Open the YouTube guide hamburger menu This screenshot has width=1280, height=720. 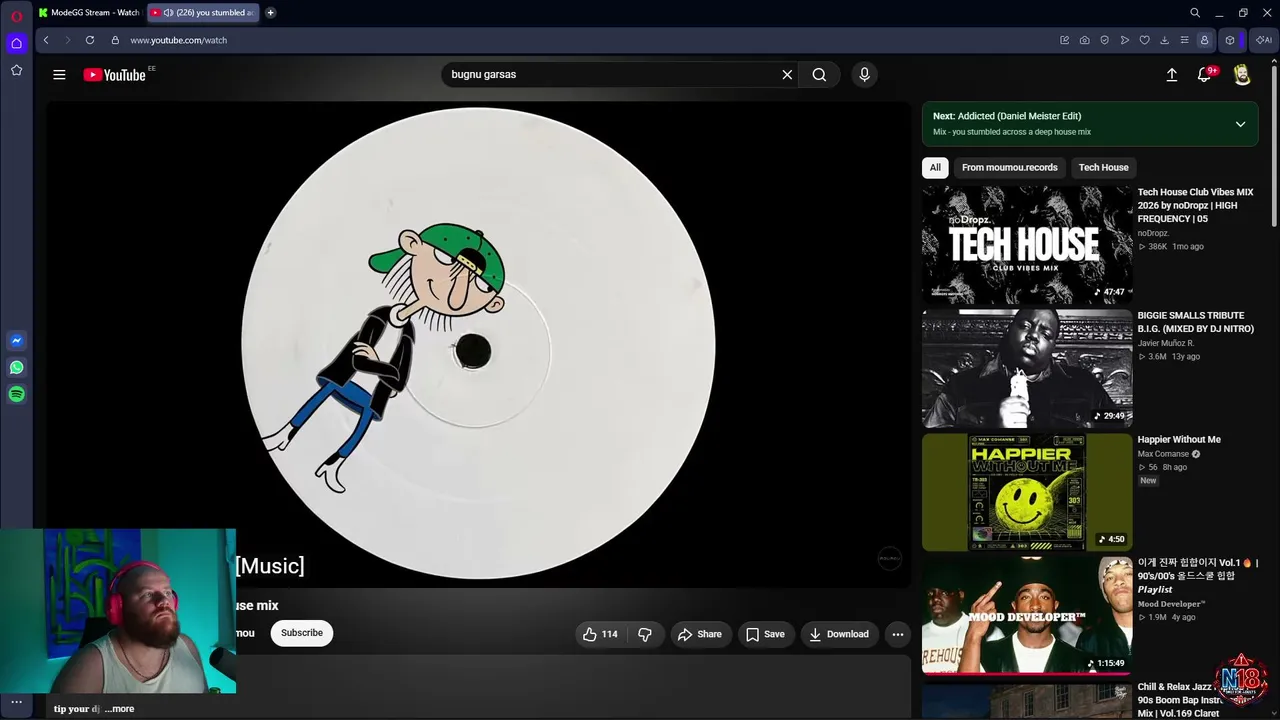[x=59, y=74]
